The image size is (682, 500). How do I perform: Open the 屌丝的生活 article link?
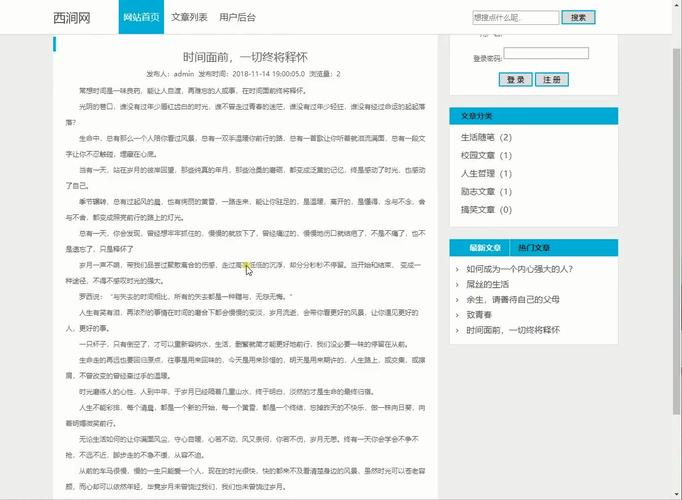tap(487, 284)
